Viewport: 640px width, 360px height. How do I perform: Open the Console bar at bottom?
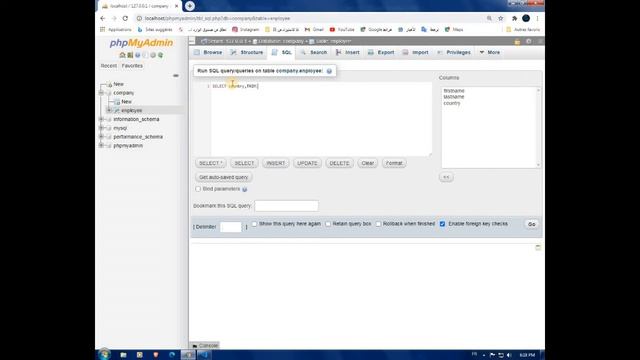click(x=205, y=345)
